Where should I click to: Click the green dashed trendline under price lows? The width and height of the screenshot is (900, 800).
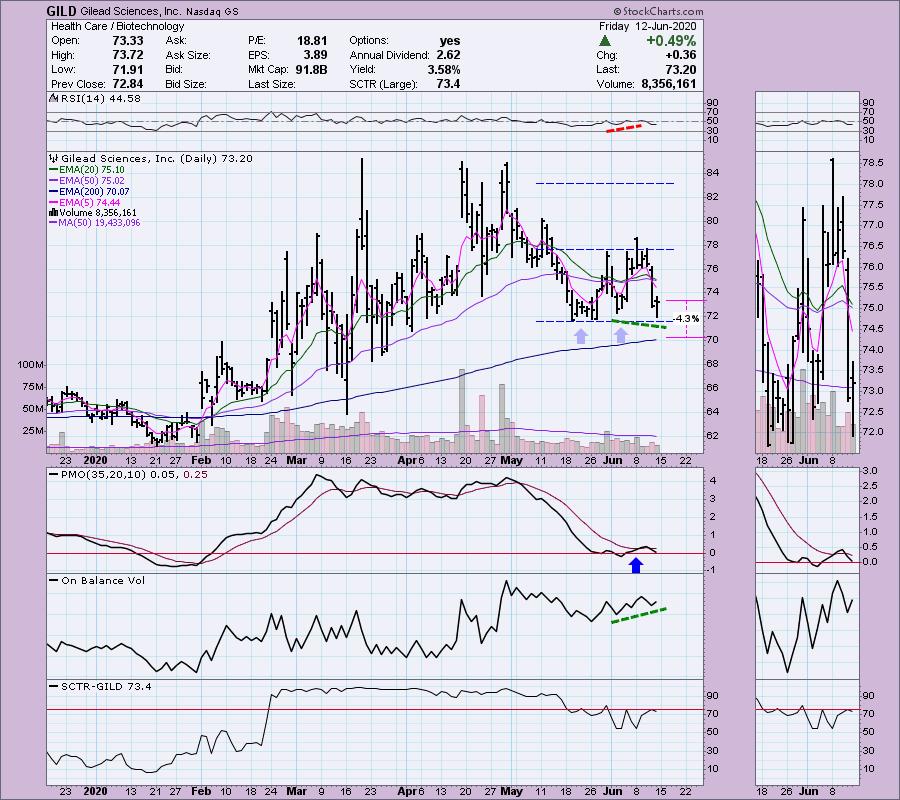point(638,323)
